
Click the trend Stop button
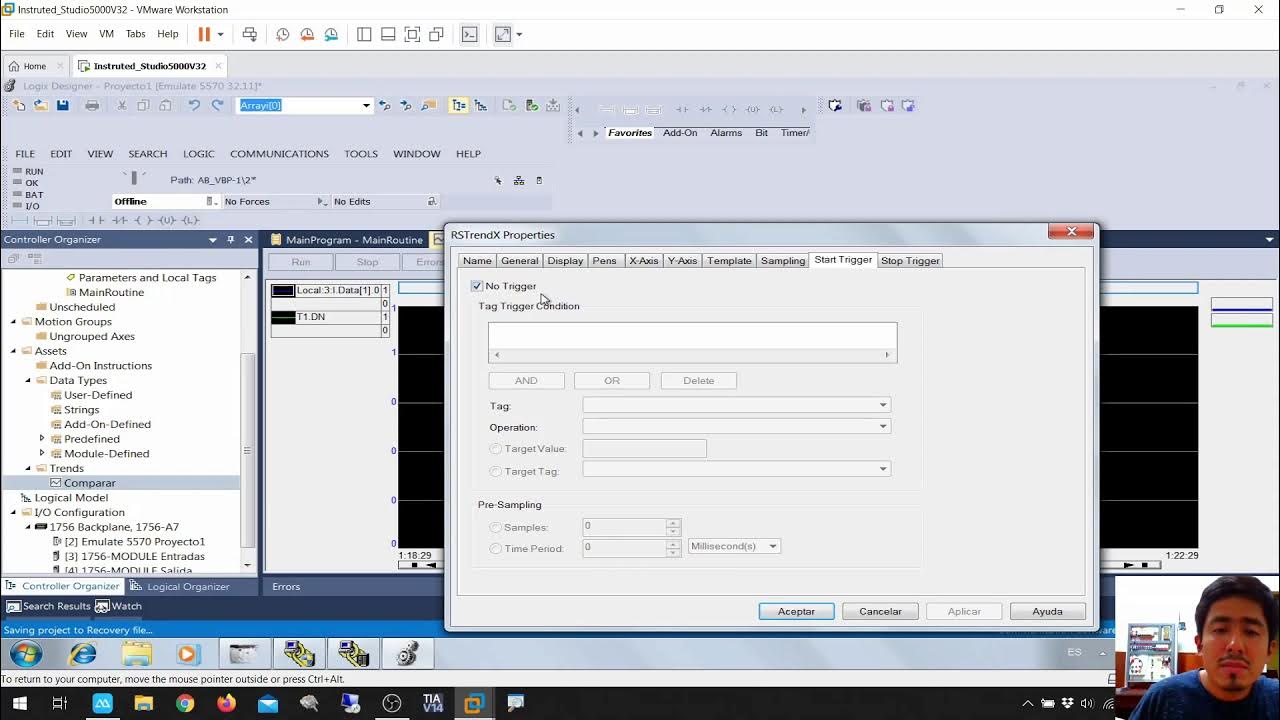(367, 262)
